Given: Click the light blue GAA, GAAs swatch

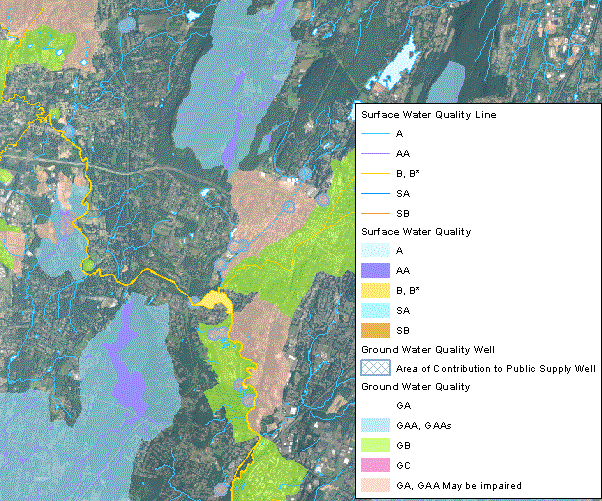Looking at the screenshot, I should (375, 425).
